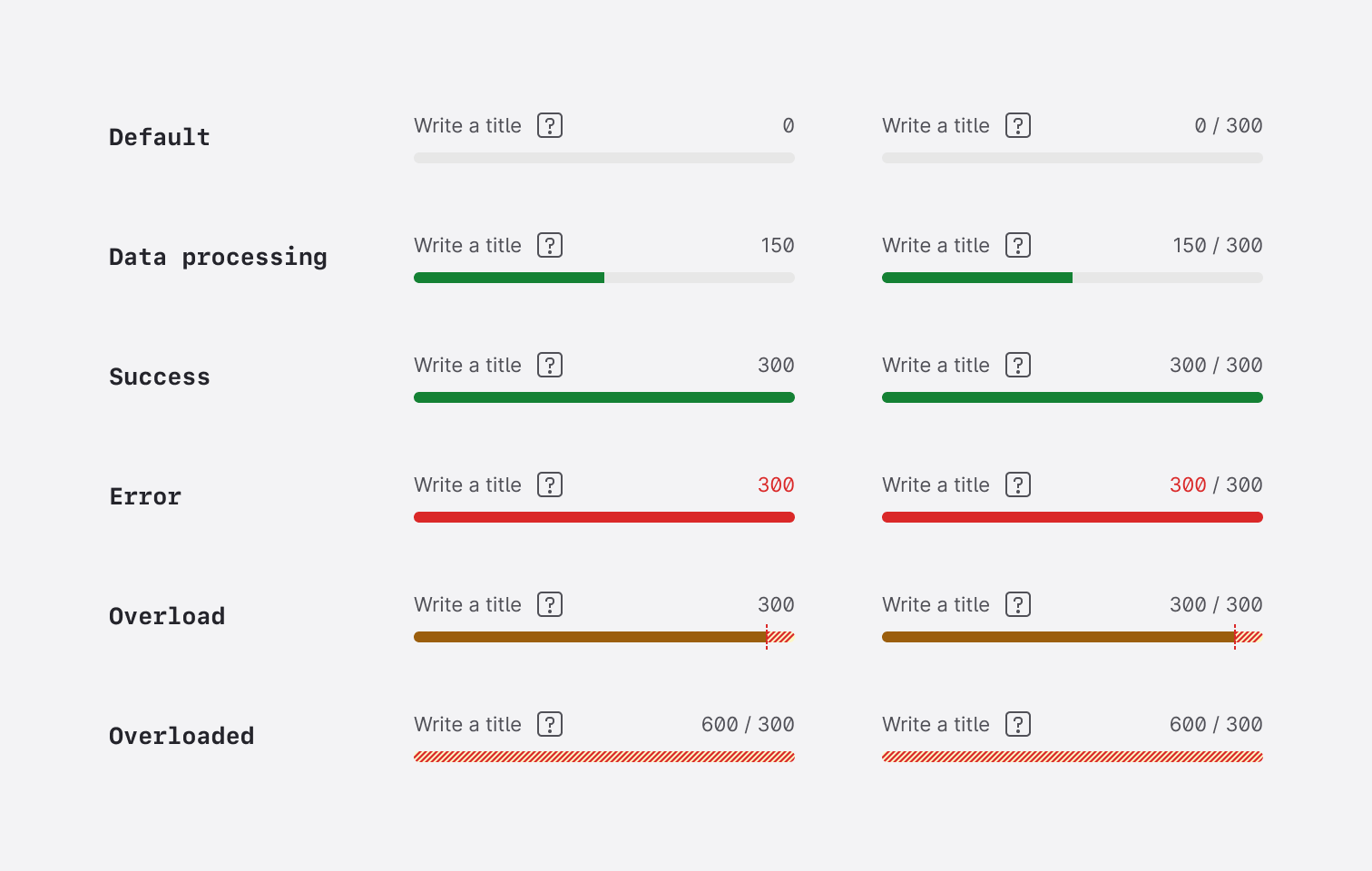This screenshot has height=871, width=1372.
Task: Click help icon in Error row left column
Action: pyautogui.click(x=550, y=484)
